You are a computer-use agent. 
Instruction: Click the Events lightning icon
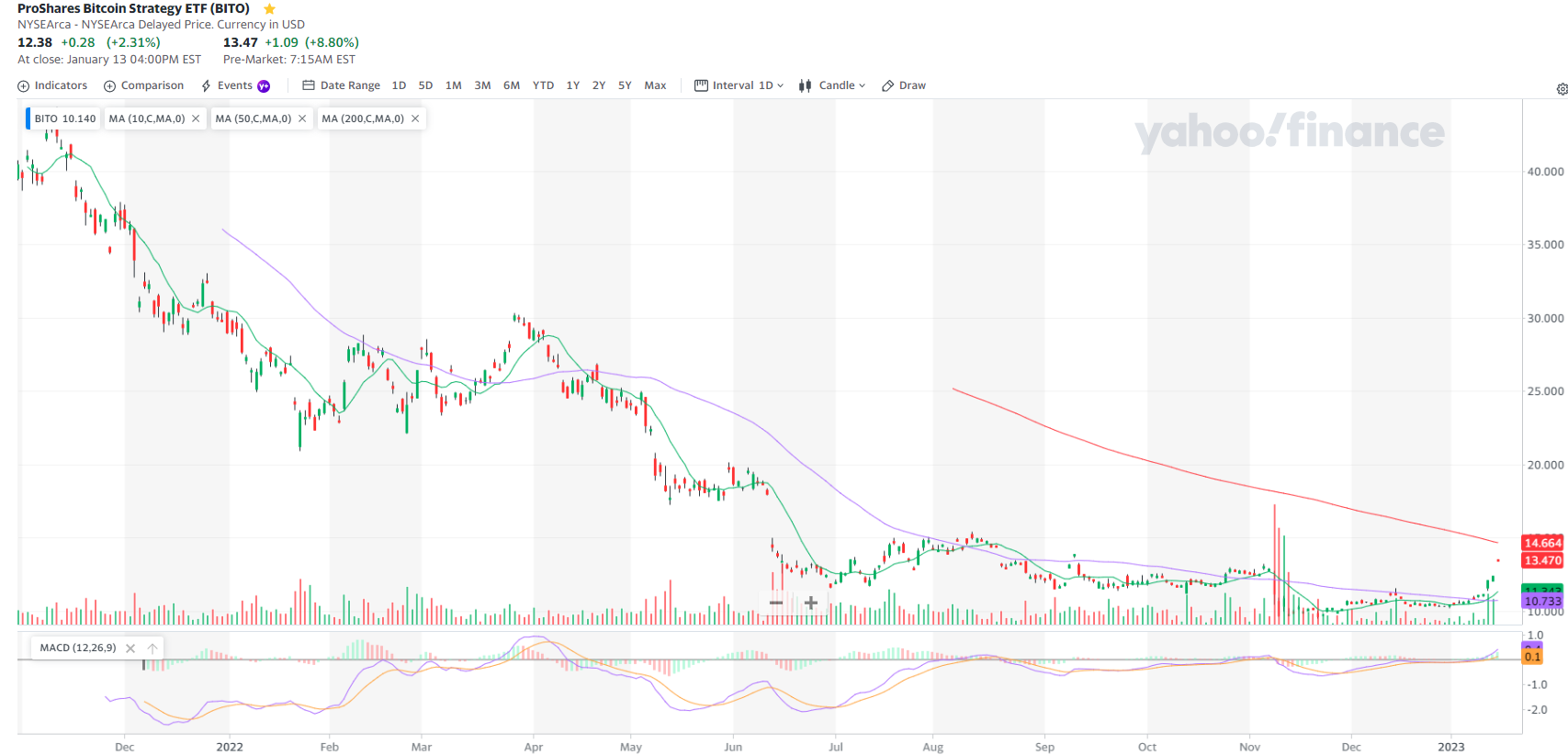206,86
